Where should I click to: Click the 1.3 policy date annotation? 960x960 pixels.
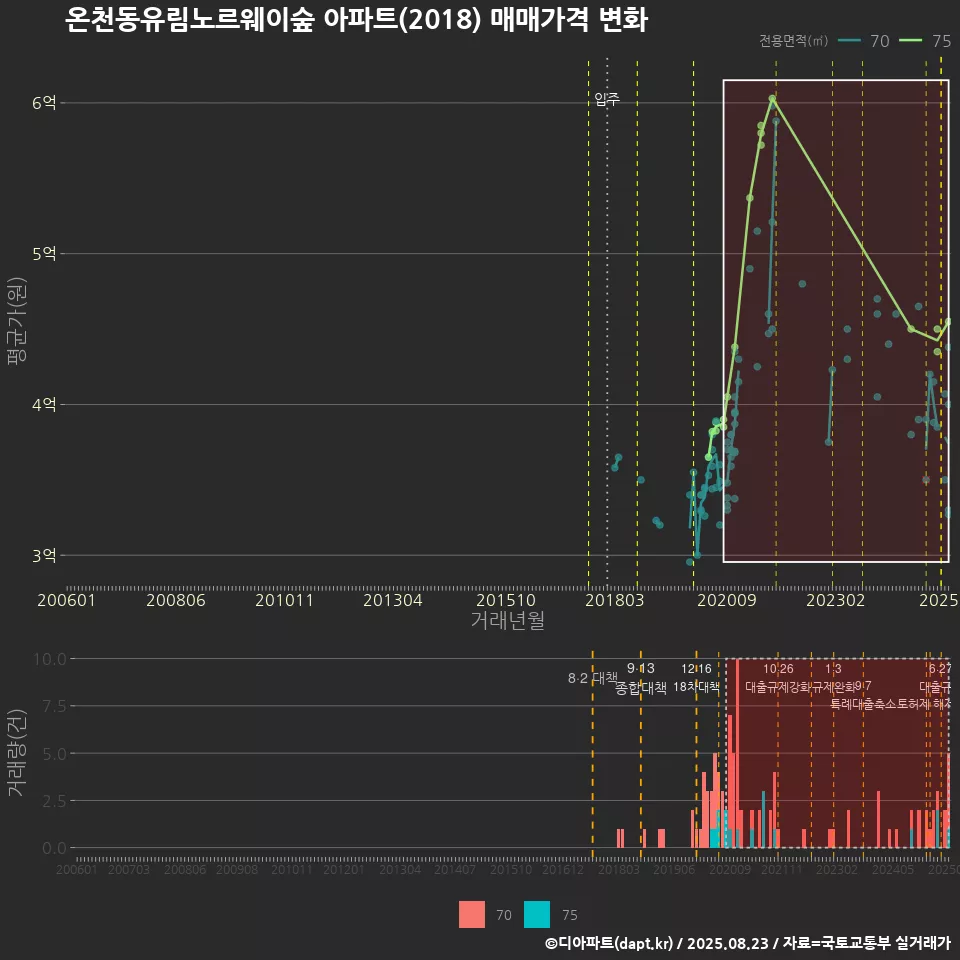pos(833,669)
